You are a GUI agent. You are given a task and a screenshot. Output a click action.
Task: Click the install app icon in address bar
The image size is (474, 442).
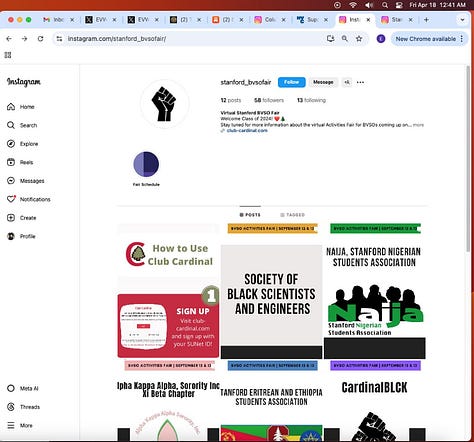pyautogui.click(x=330, y=39)
